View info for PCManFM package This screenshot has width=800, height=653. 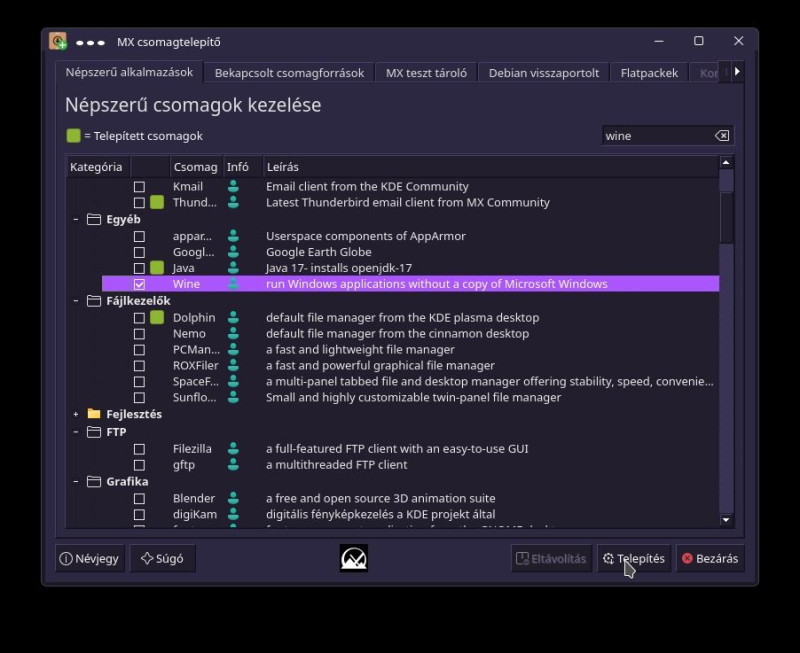pyautogui.click(x=233, y=349)
